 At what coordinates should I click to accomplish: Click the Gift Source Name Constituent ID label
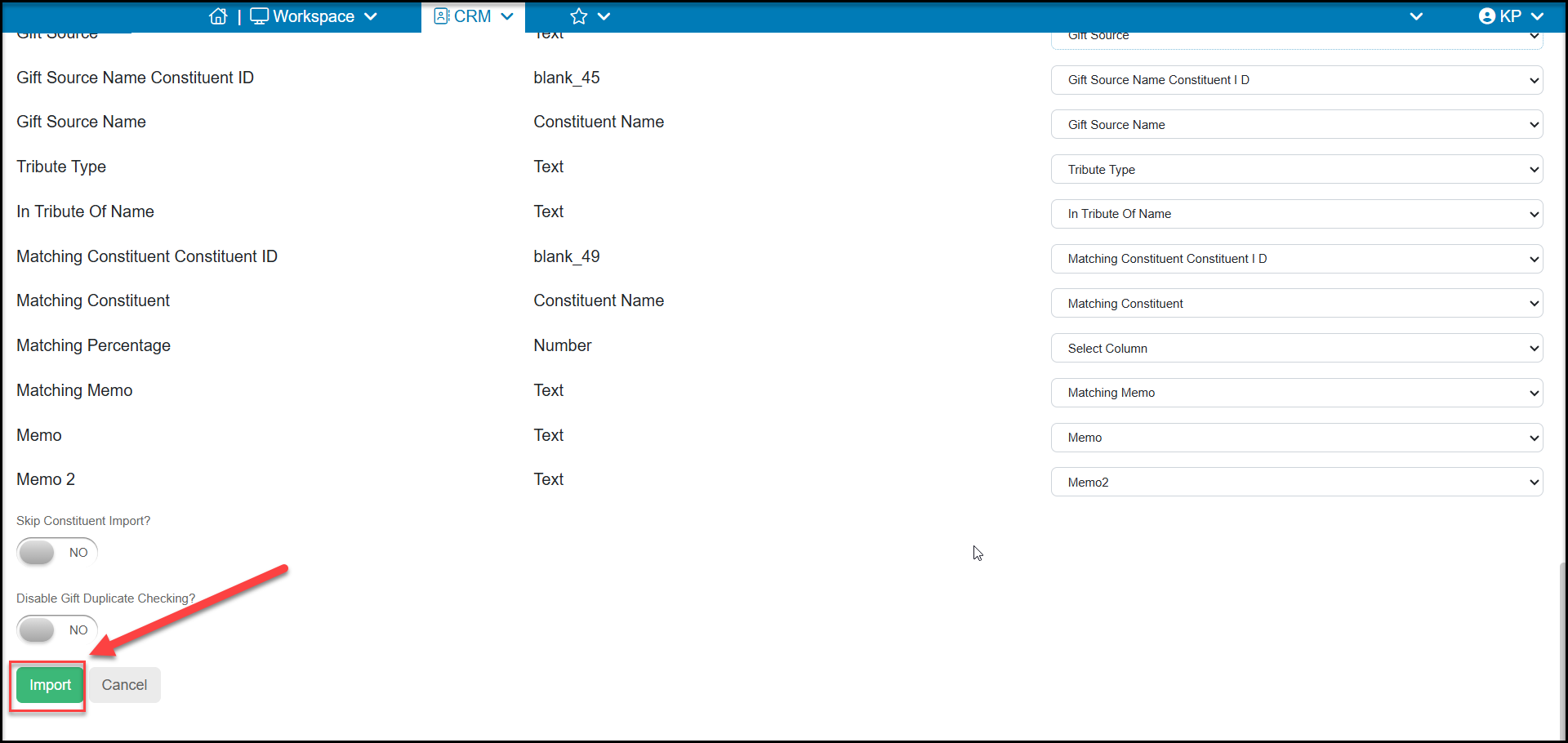135,78
